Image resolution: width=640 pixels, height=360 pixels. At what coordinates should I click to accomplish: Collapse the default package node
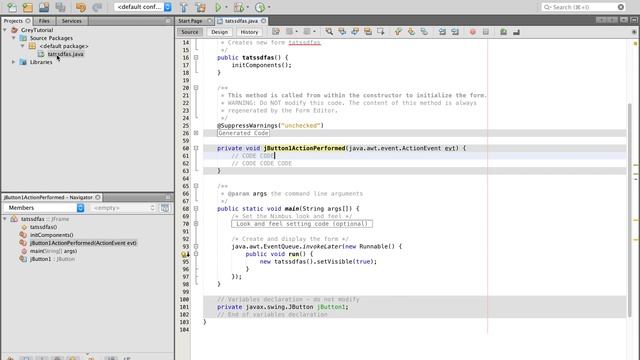pyautogui.click(x=23, y=46)
